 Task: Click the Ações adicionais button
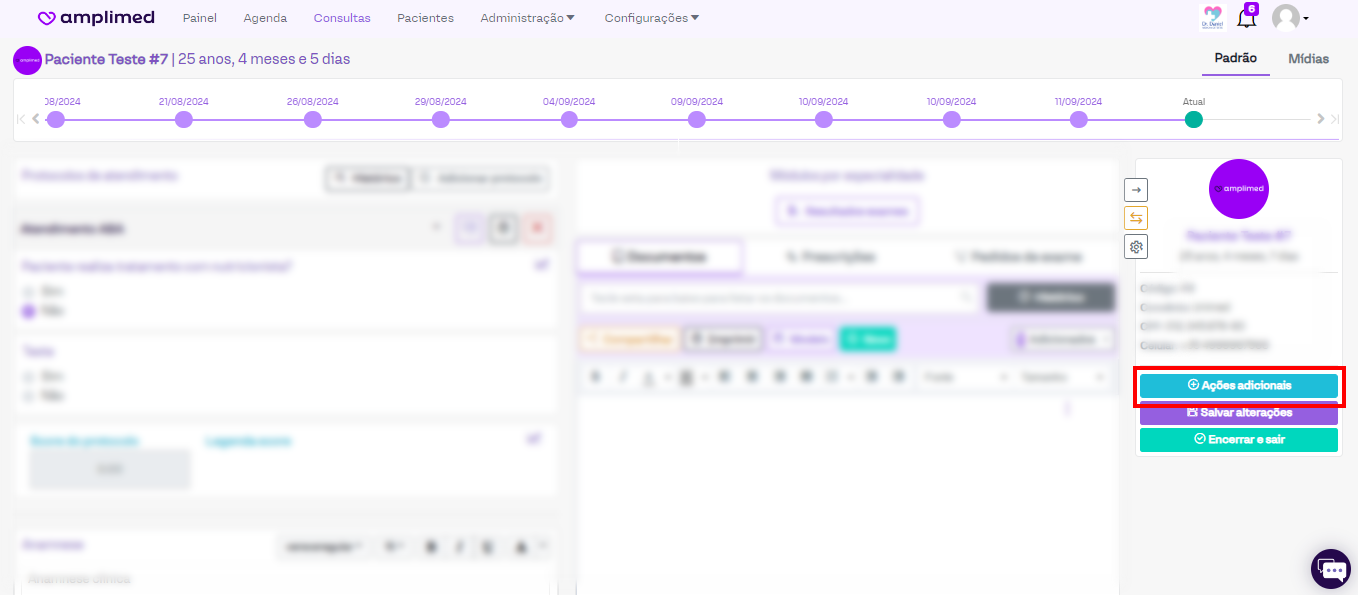1238,386
